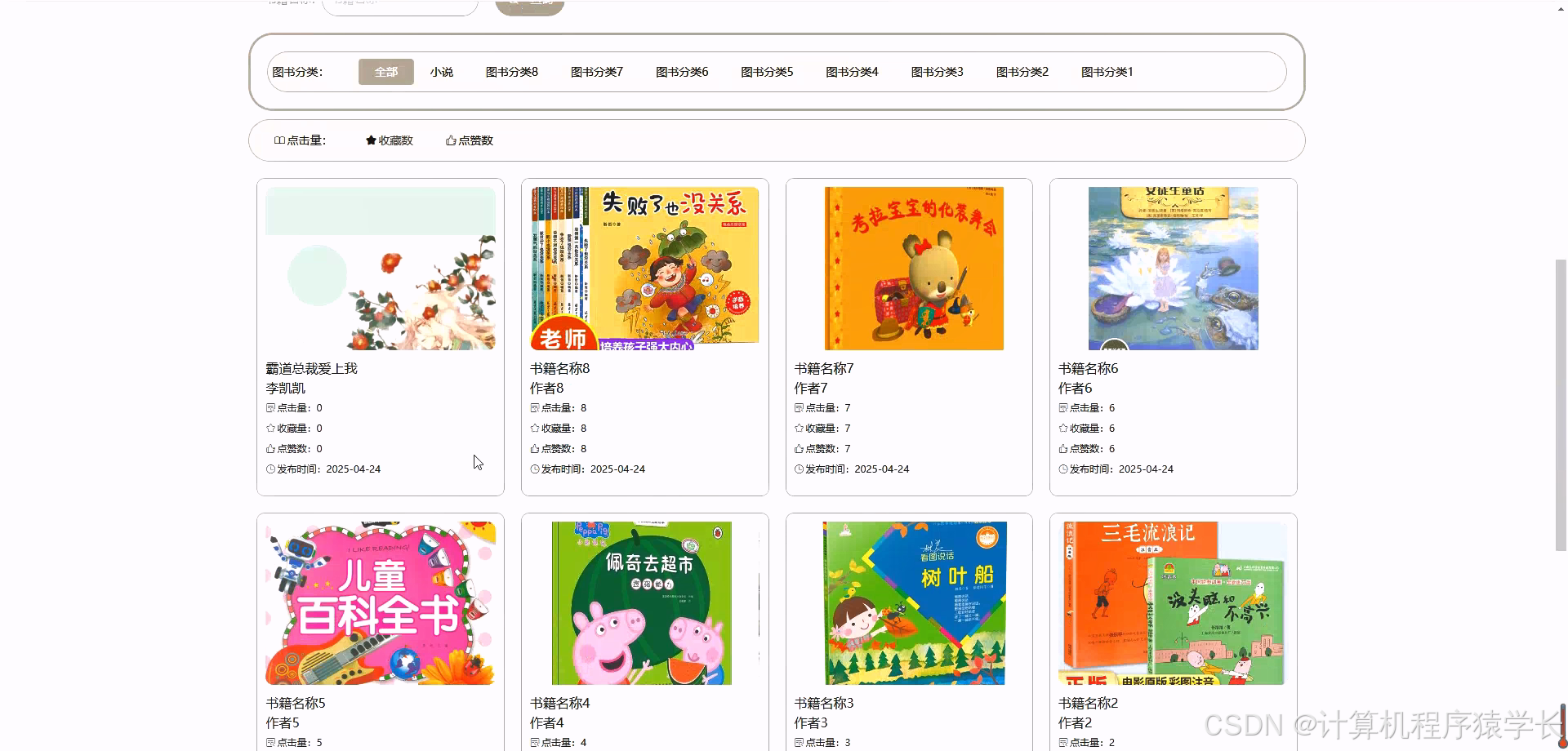Click author text 作者4

547,723
